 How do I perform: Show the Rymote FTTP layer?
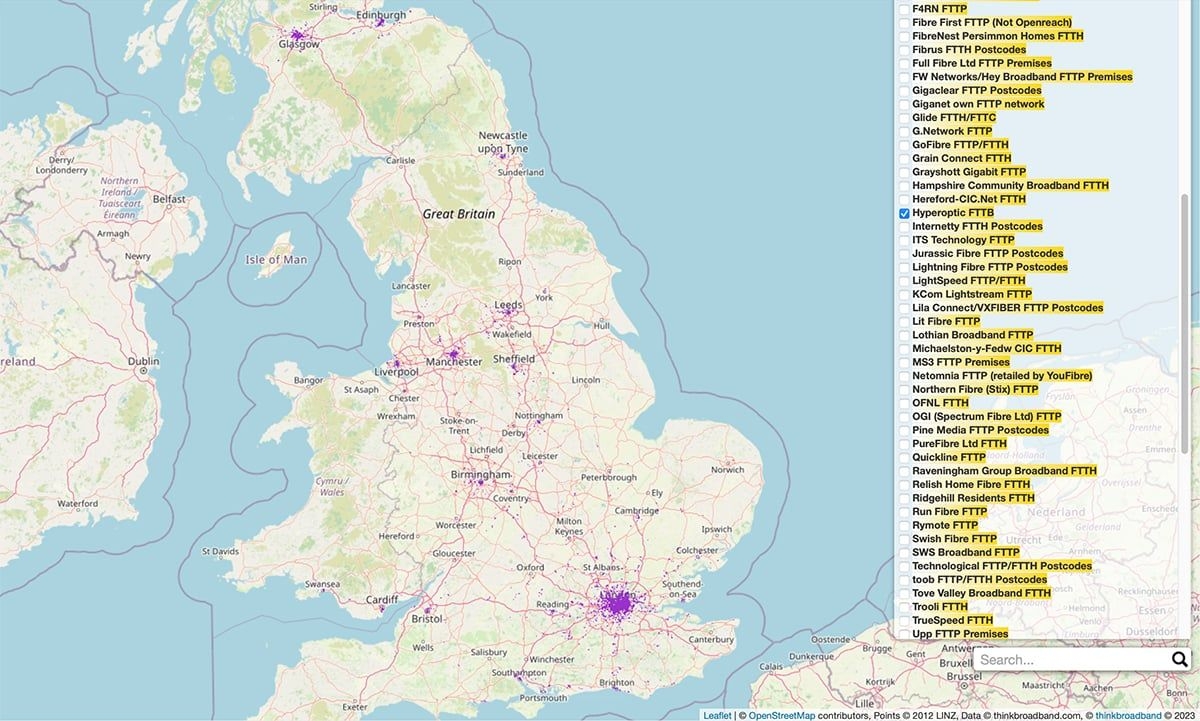tap(904, 525)
